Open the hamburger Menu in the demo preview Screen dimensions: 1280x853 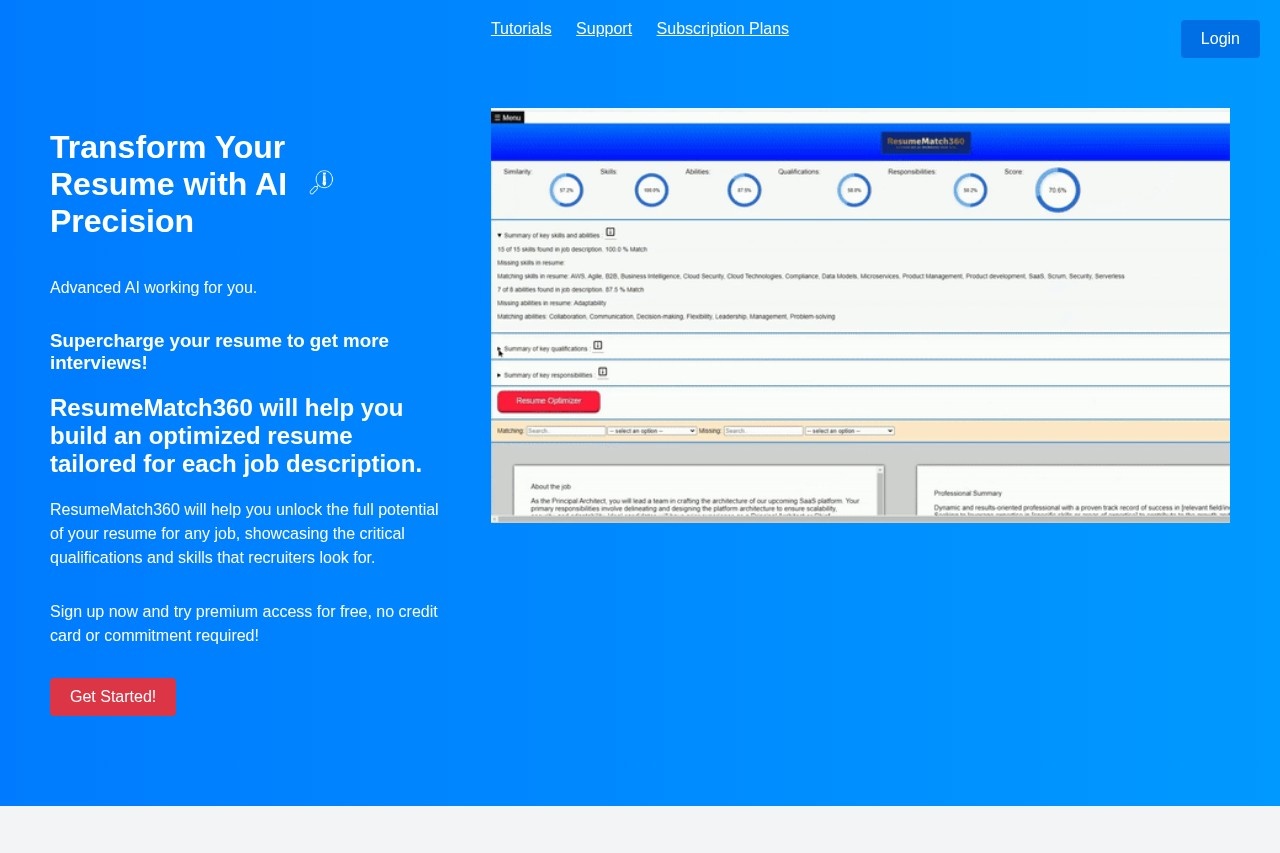508,118
